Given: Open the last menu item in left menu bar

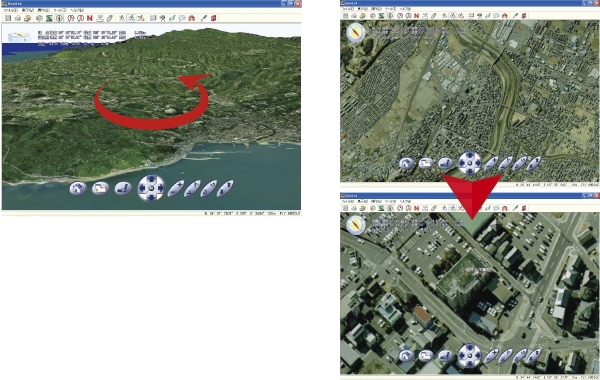Looking at the screenshot, I should pos(77,10).
